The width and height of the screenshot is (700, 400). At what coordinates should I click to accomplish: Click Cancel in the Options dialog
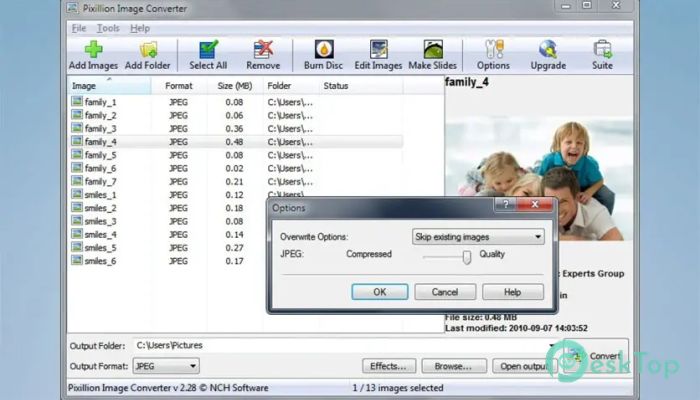click(445, 292)
